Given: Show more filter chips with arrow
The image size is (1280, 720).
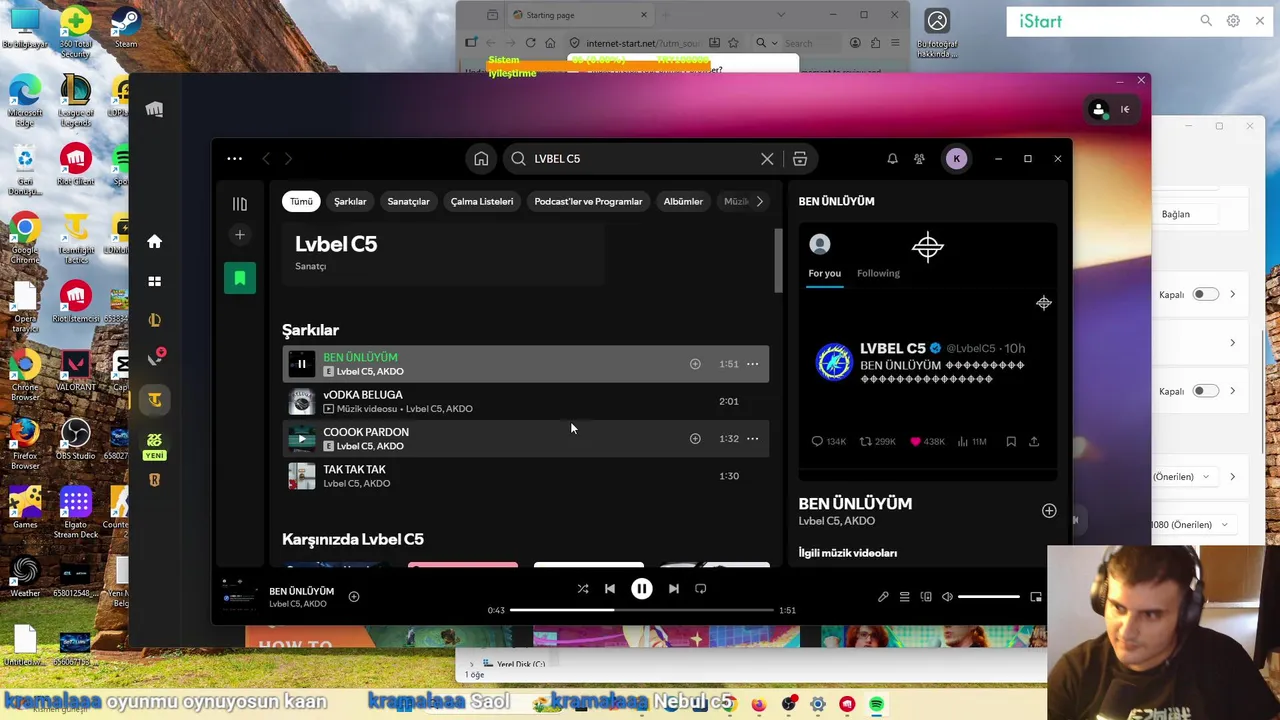Looking at the screenshot, I should [x=759, y=201].
